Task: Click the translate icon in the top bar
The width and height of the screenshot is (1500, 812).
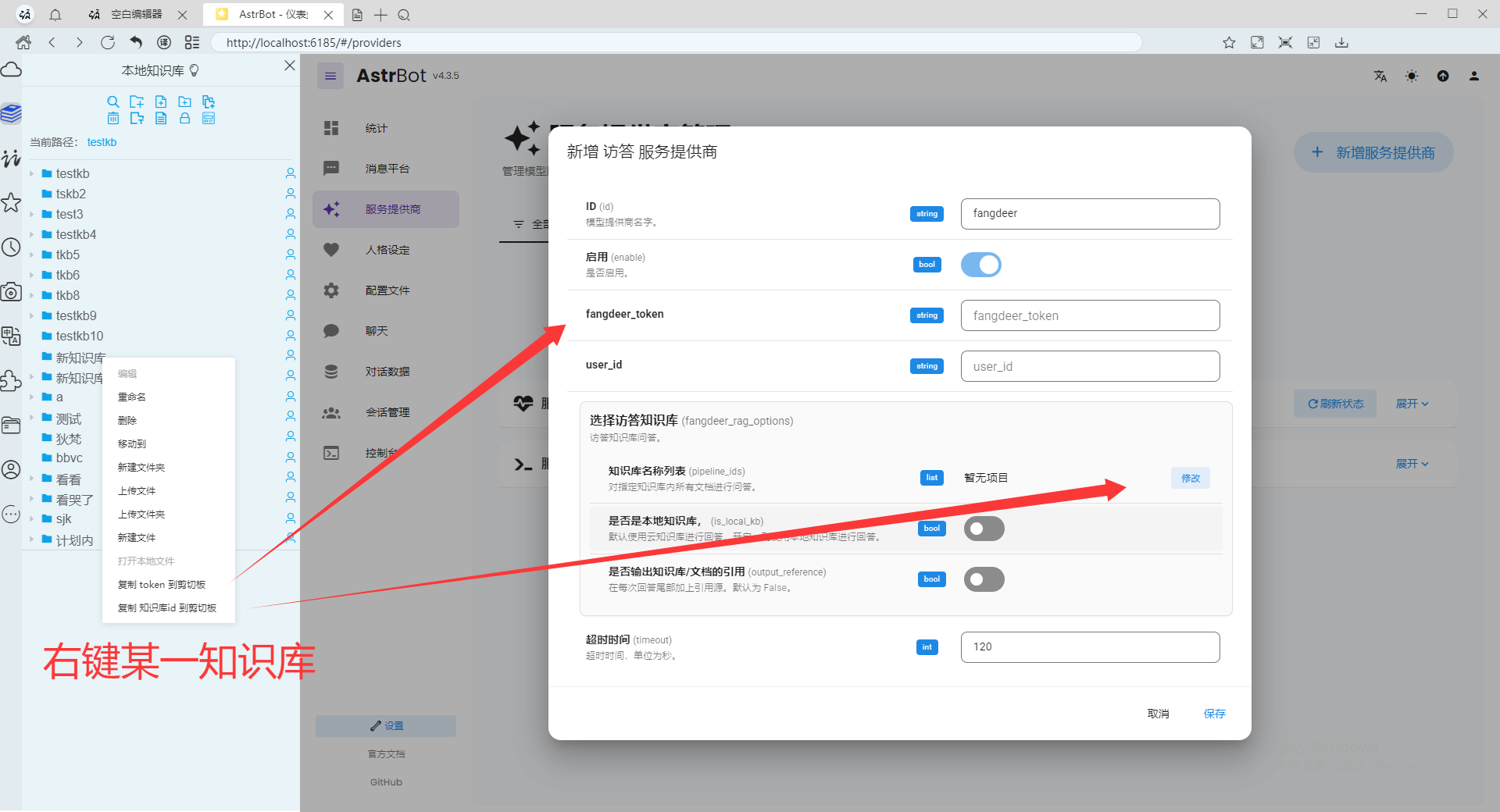Action: 1380,76
